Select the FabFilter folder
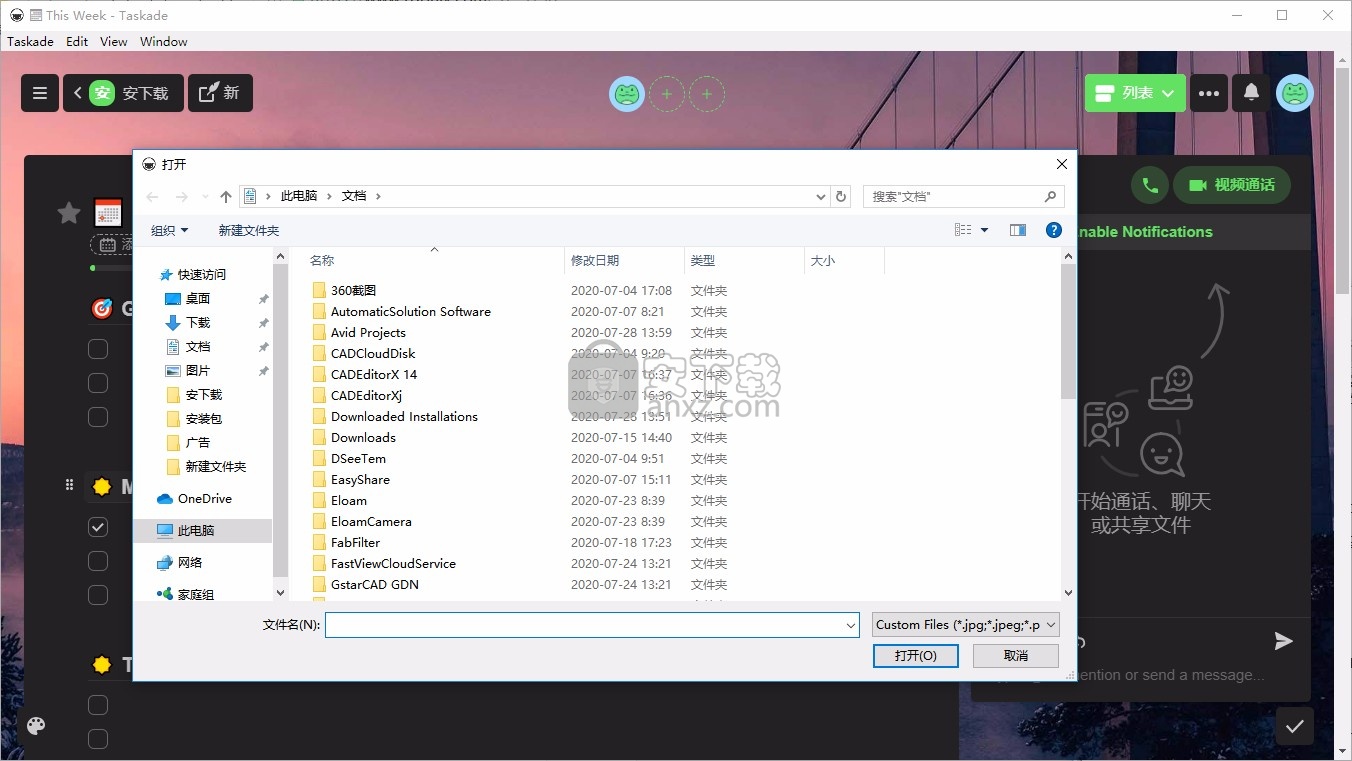The width and height of the screenshot is (1352, 761). click(356, 542)
